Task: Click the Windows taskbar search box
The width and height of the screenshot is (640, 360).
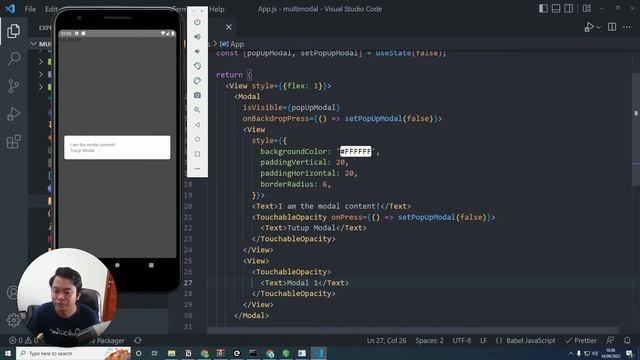Action: [73, 353]
